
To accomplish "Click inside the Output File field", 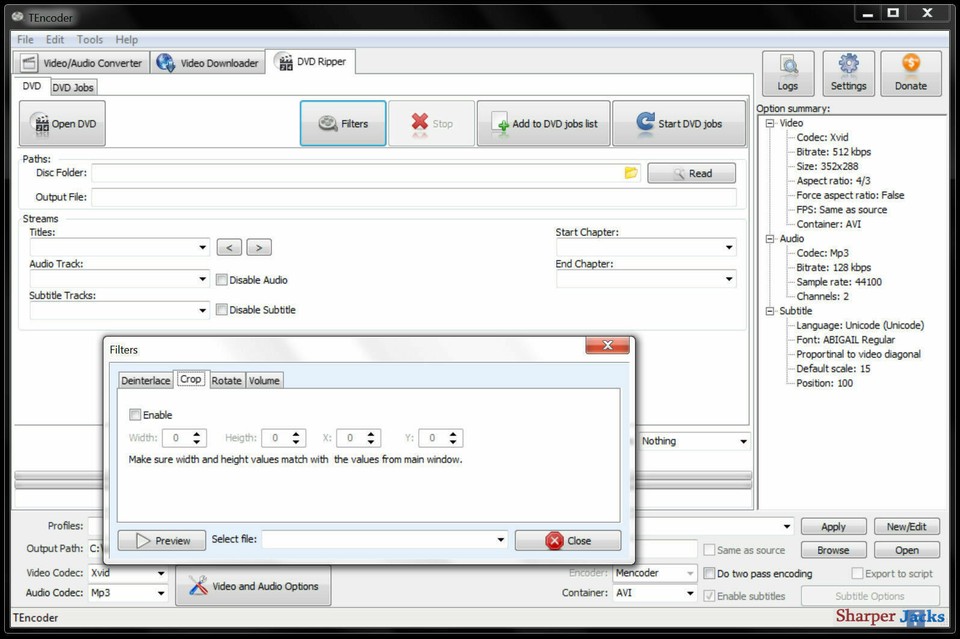I will pos(400,197).
